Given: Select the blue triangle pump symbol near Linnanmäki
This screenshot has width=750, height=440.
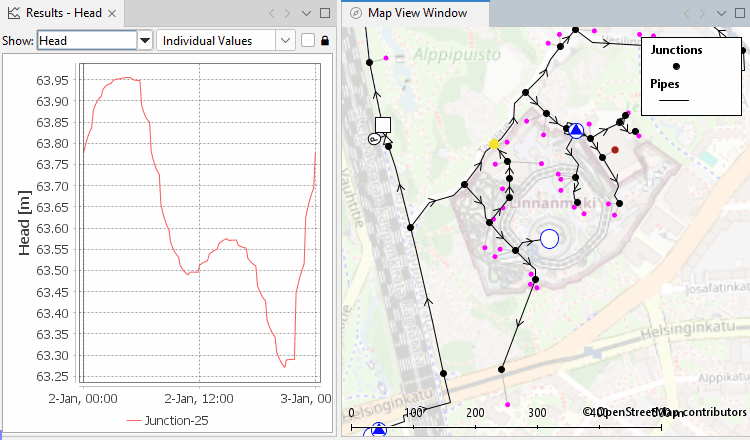Looking at the screenshot, I should point(576,130).
